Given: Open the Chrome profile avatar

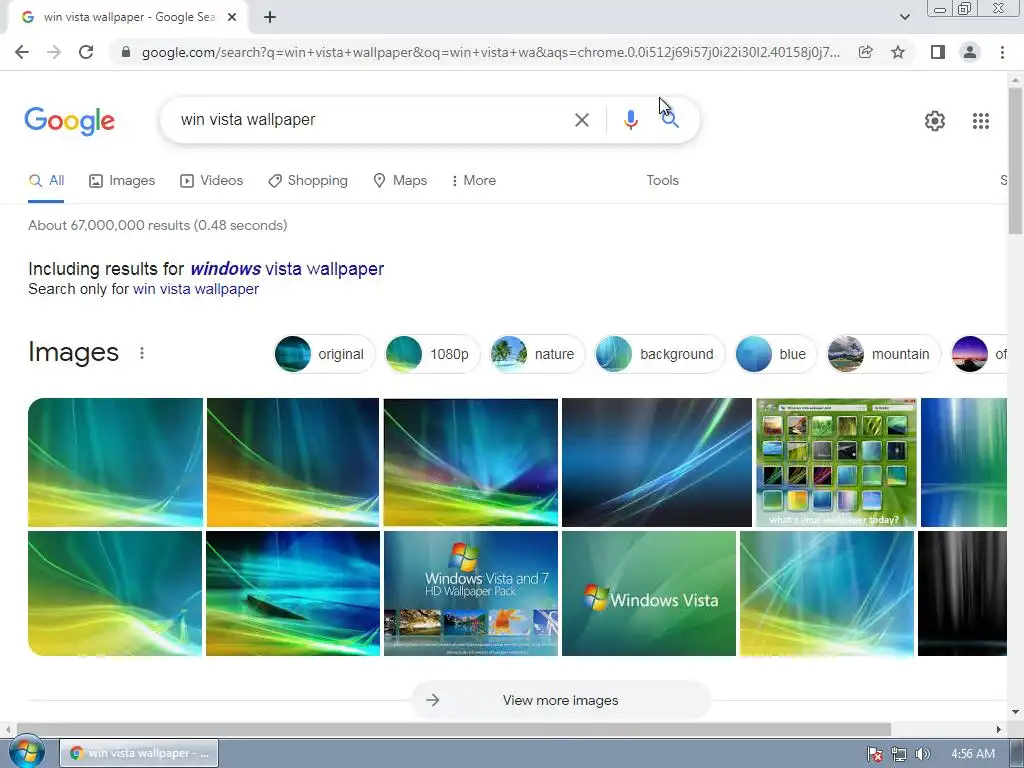Looking at the screenshot, I should pyautogui.click(x=970, y=52).
